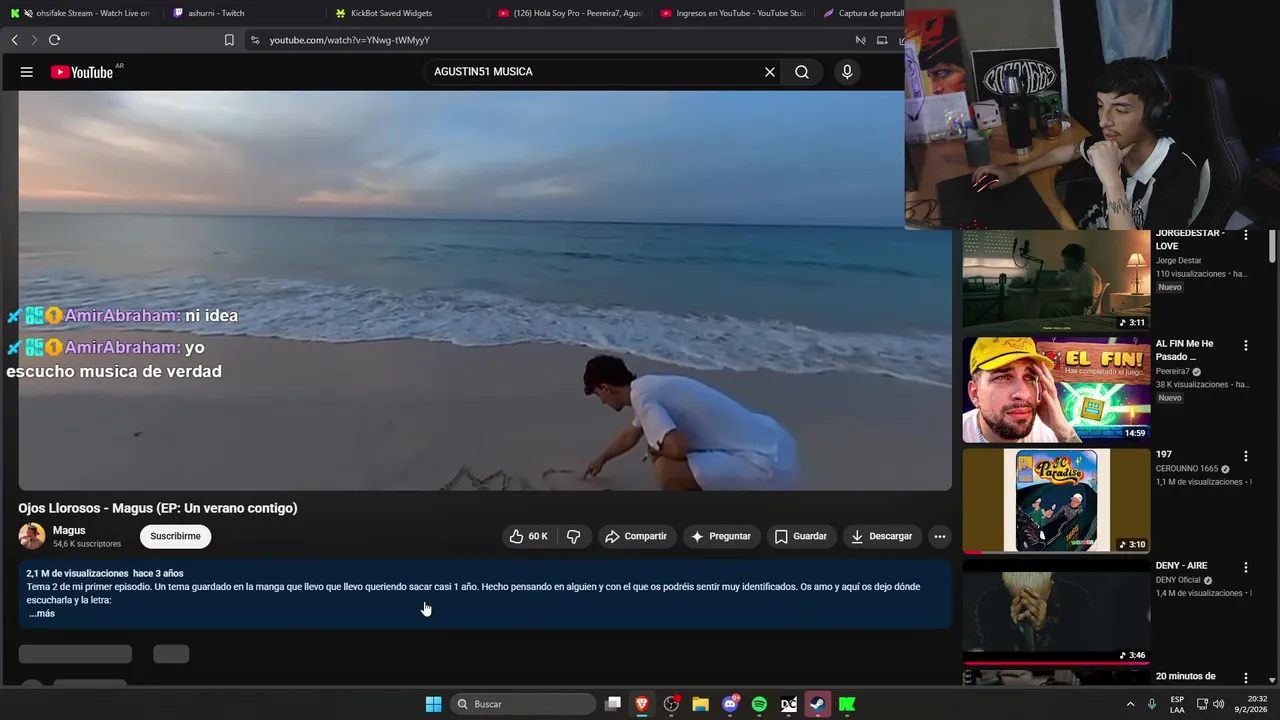Subscribe to Magus with Suscribirme button
Screen dimensions: 1280x720
click(x=175, y=536)
